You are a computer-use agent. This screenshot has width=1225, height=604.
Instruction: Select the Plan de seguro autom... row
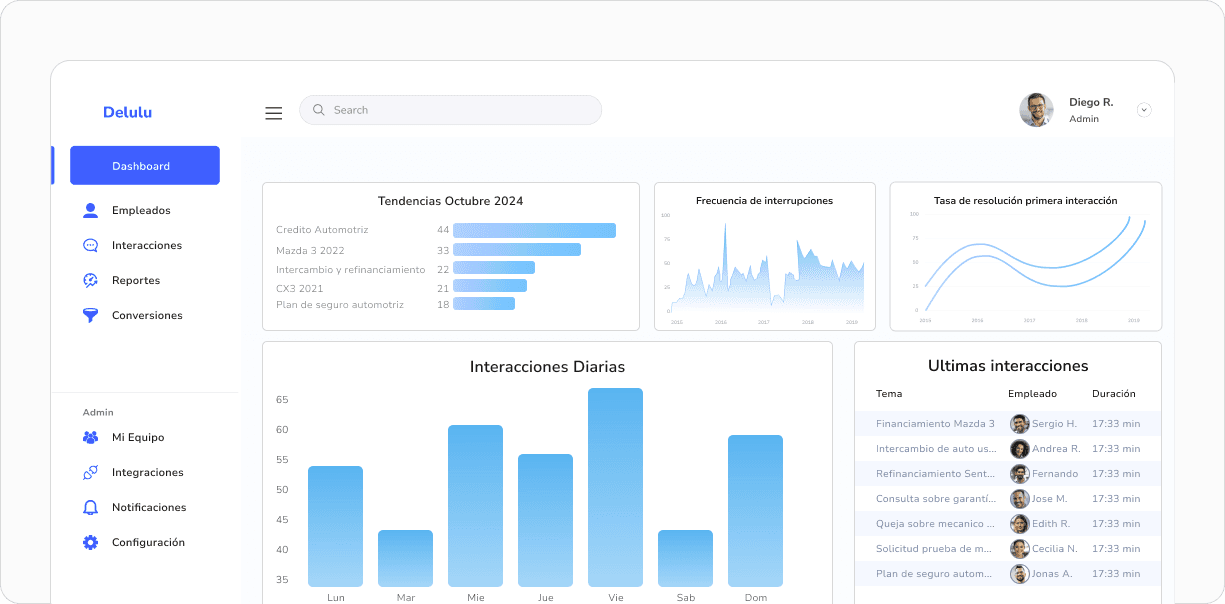pyautogui.click(x=1008, y=574)
